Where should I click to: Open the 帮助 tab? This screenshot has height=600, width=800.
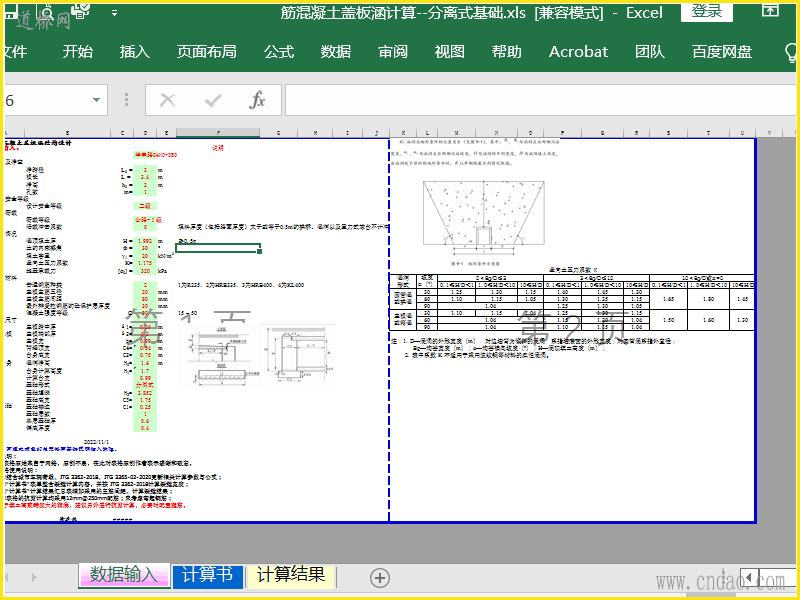(507, 52)
